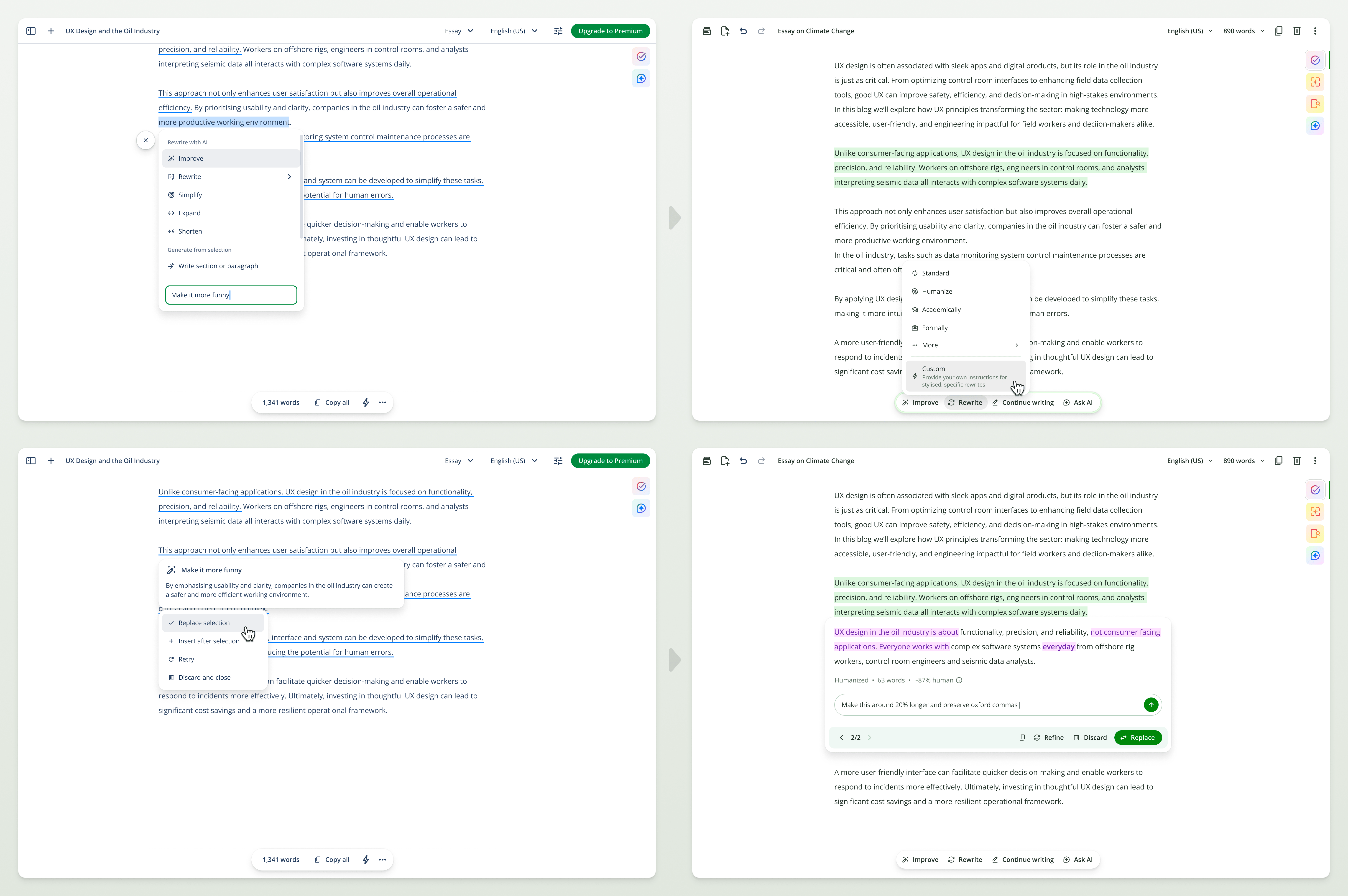This screenshot has height=896, width=1348.
Task: Copy the humanized suggestion using the icon before Refine
Action: click(1022, 738)
